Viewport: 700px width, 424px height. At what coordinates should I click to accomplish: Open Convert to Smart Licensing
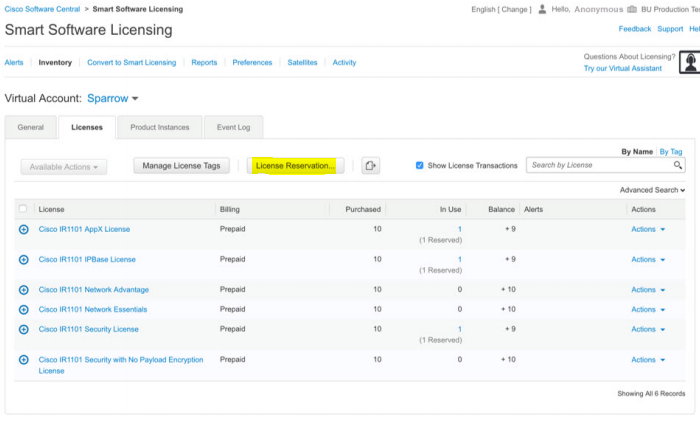tap(132, 62)
